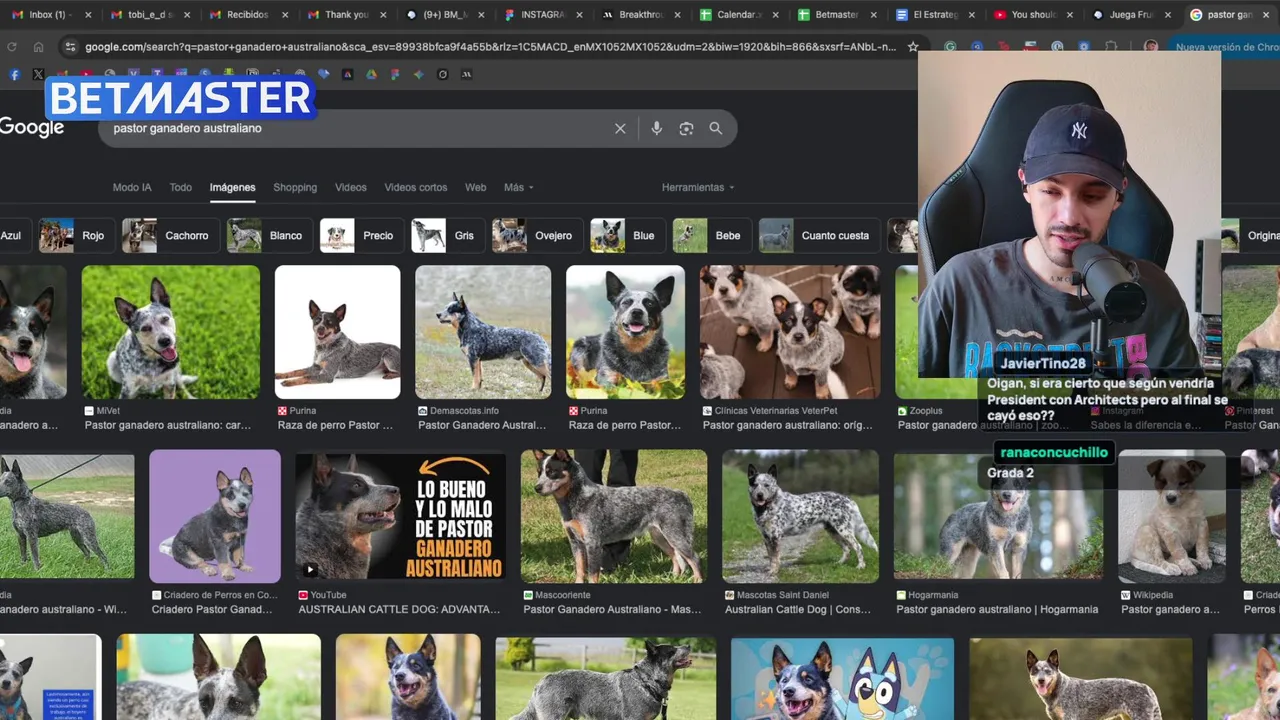Screen dimensions: 1280x720
Task: Reload the page with the refresh icon
Action: [12, 47]
